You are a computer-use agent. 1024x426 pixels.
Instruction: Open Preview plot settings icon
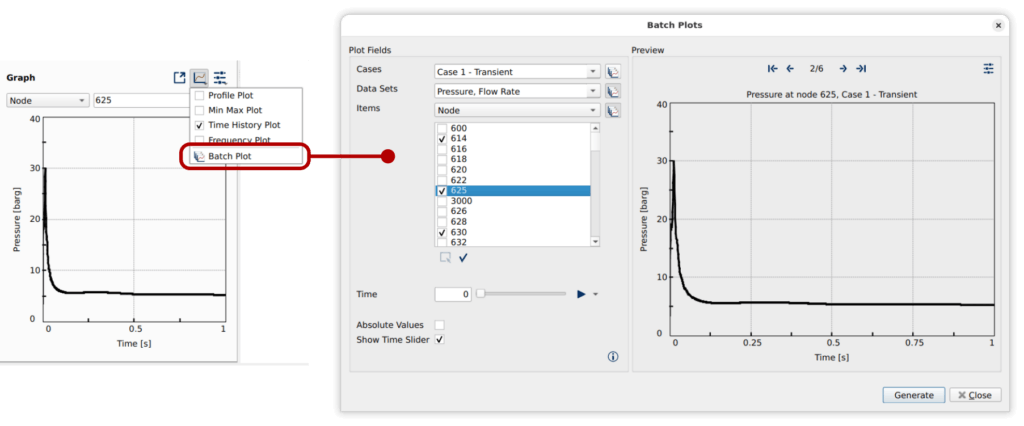[x=989, y=68]
